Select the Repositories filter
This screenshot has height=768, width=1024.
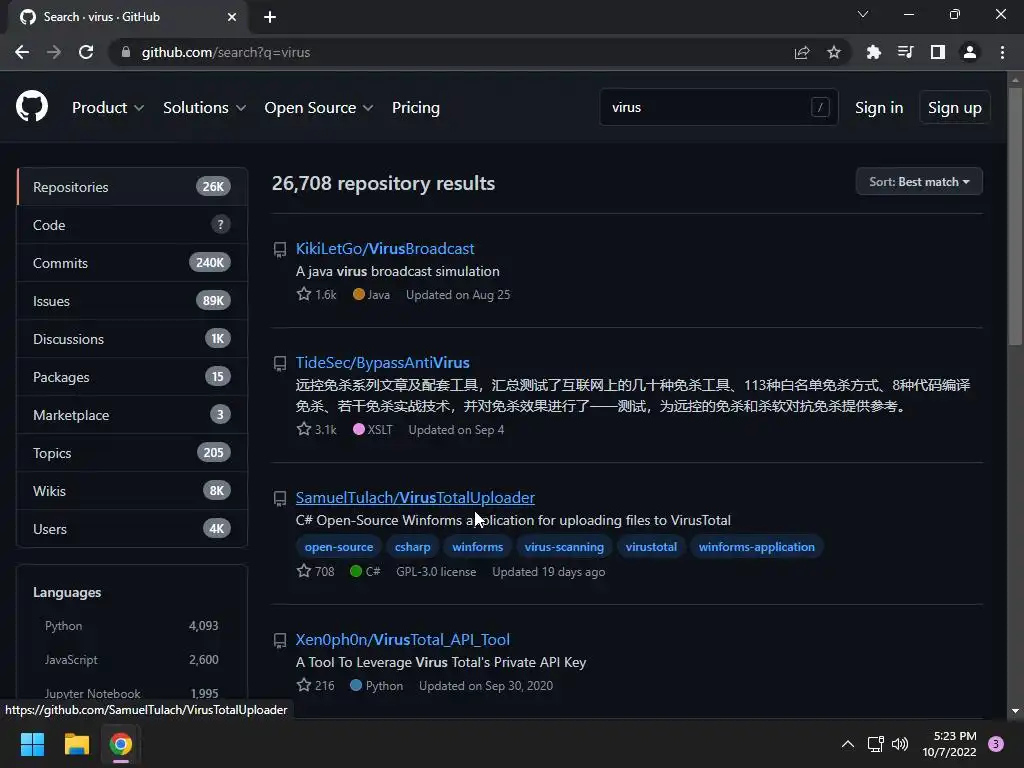[x=132, y=187]
